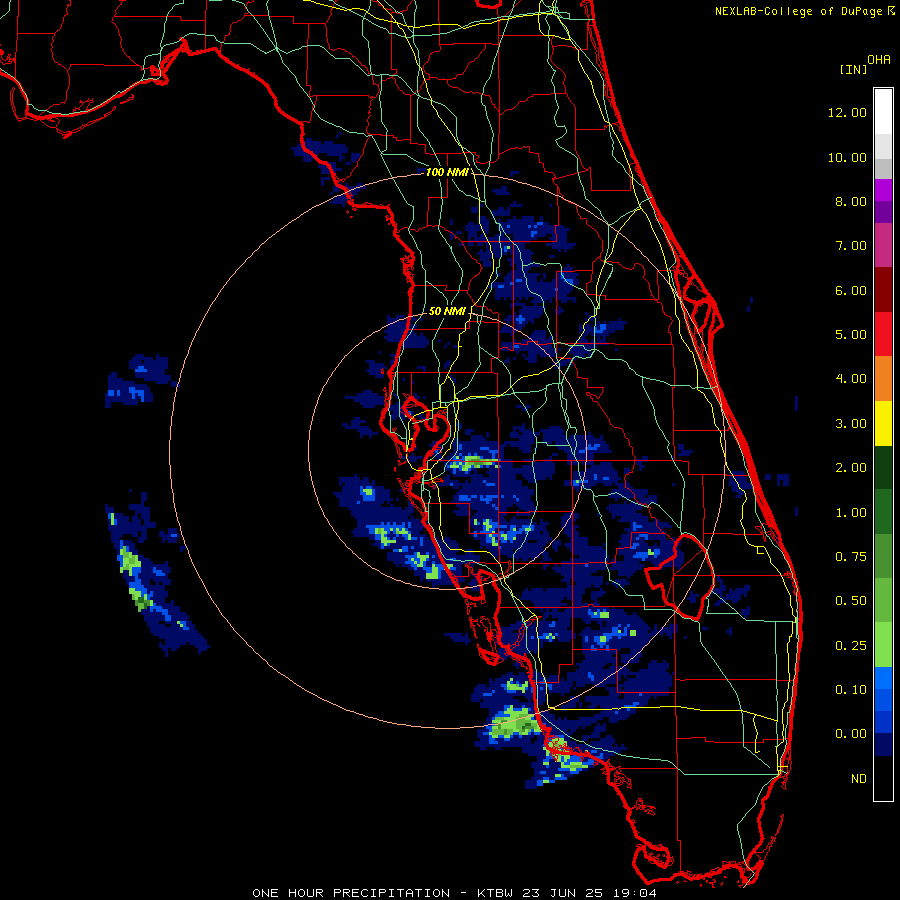
Task: Click the KTBW radar site identifier
Action: click(499, 893)
